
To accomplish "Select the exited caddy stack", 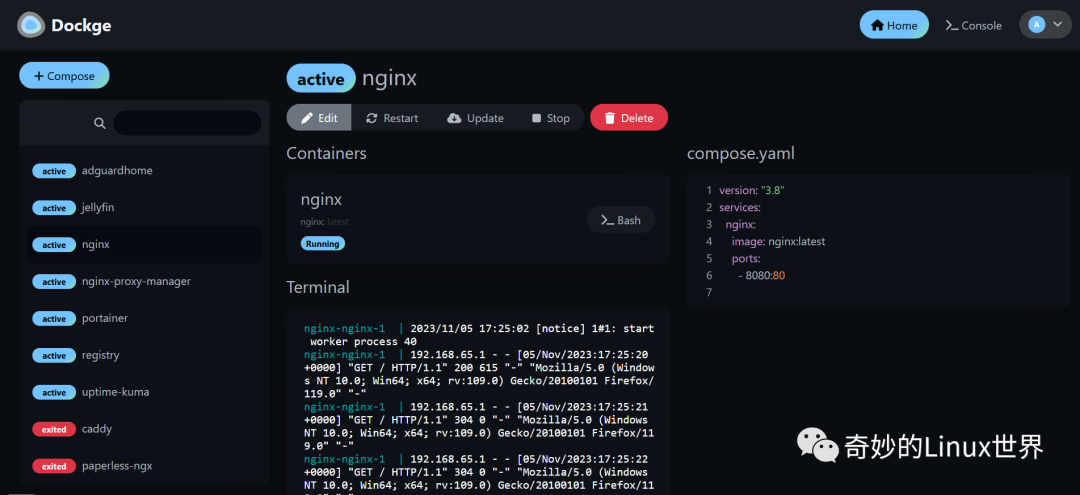I will tap(144, 429).
